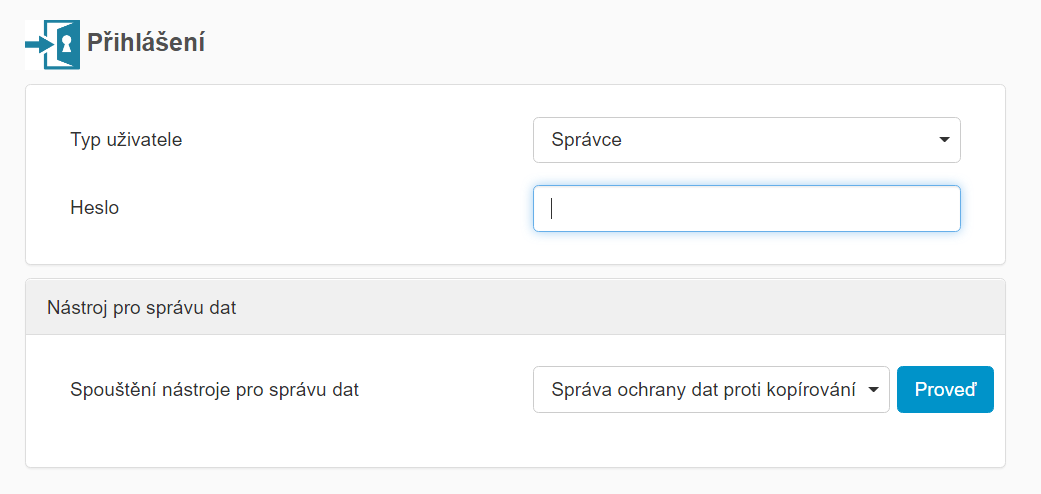Click the right end of the Heslo input
The height and width of the screenshot is (494, 1041).
click(x=940, y=208)
